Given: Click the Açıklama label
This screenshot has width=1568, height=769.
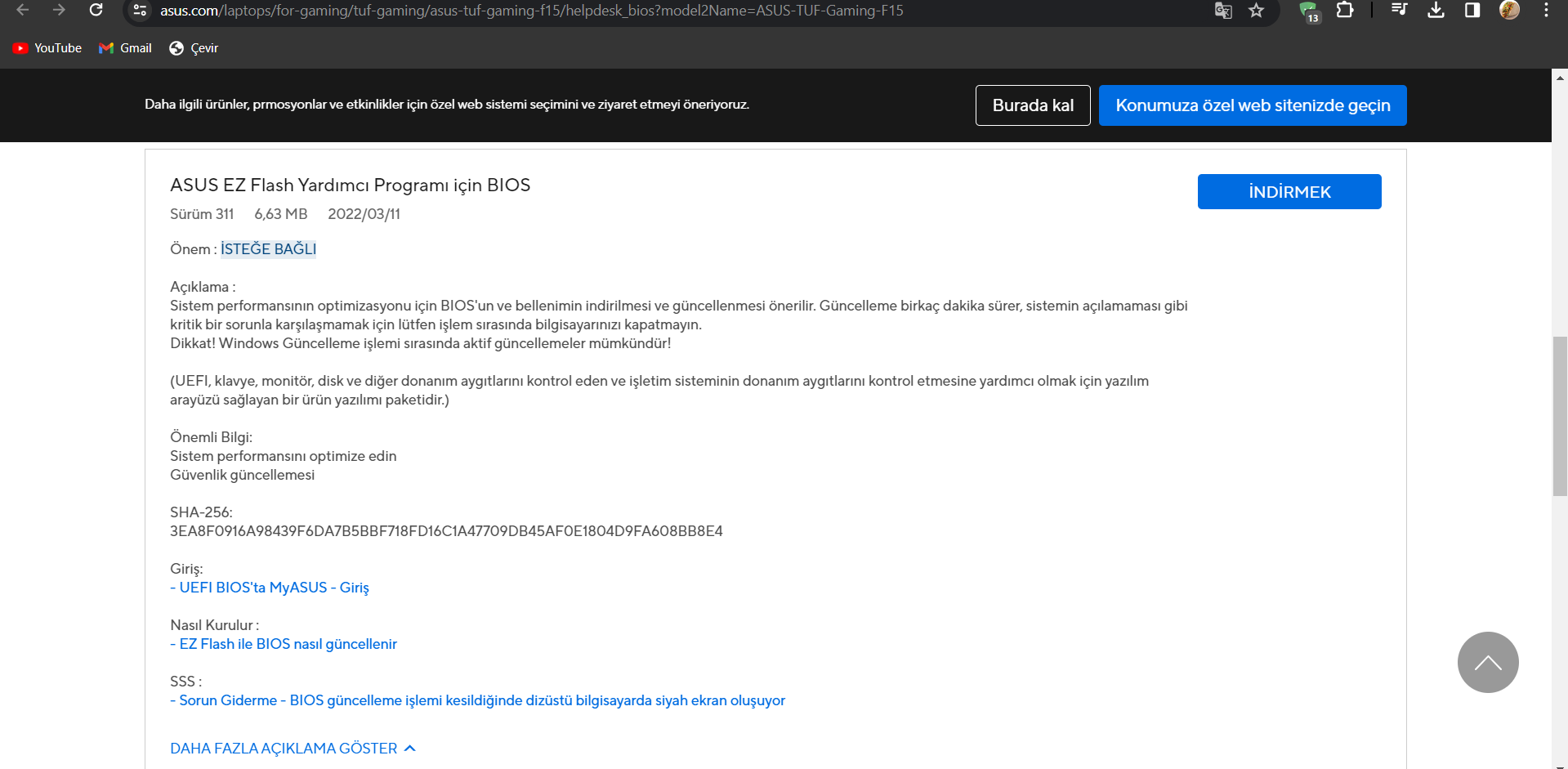Looking at the screenshot, I should point(203,287).
